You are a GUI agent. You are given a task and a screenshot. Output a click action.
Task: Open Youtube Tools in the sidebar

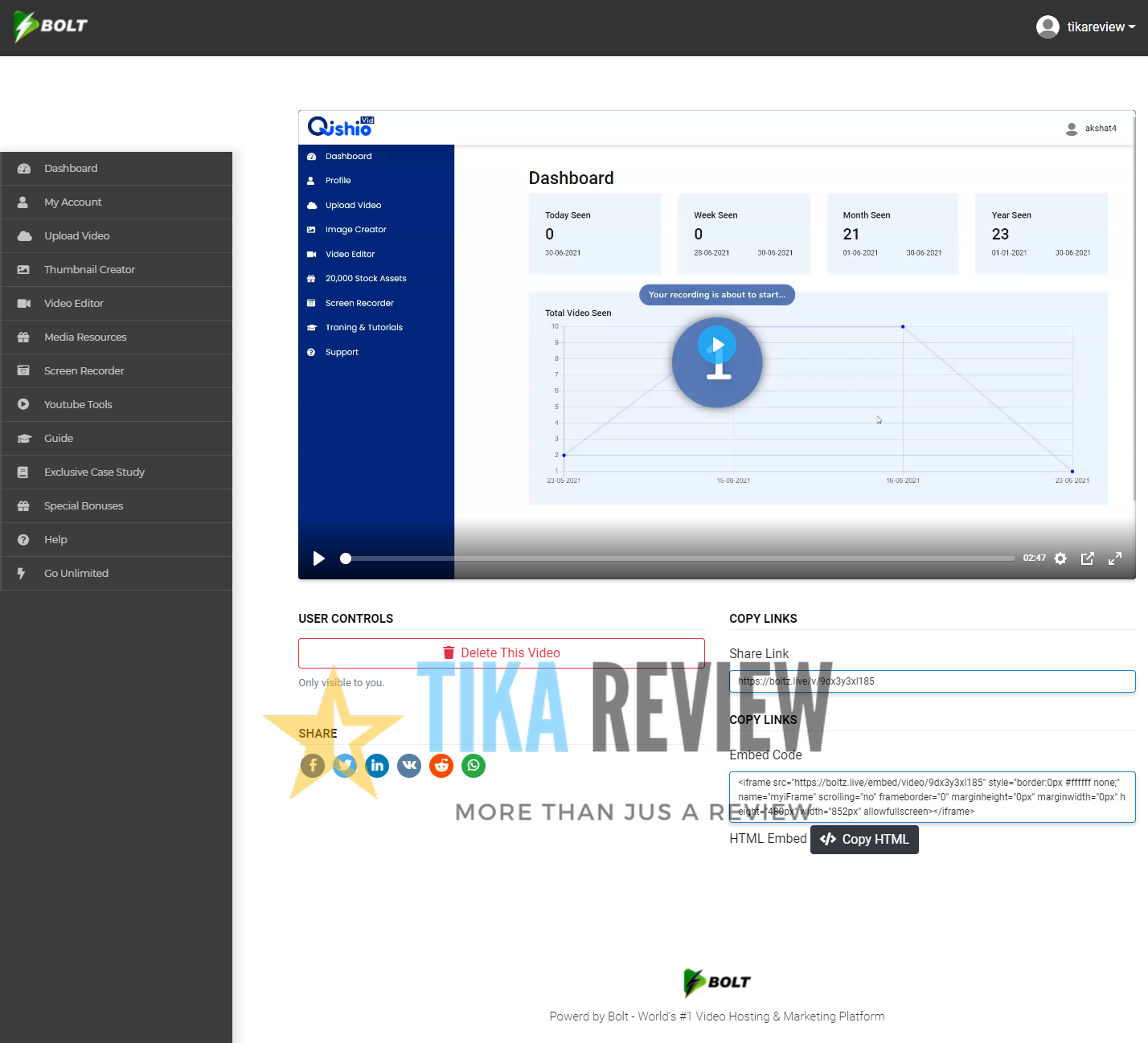(77, 404)
